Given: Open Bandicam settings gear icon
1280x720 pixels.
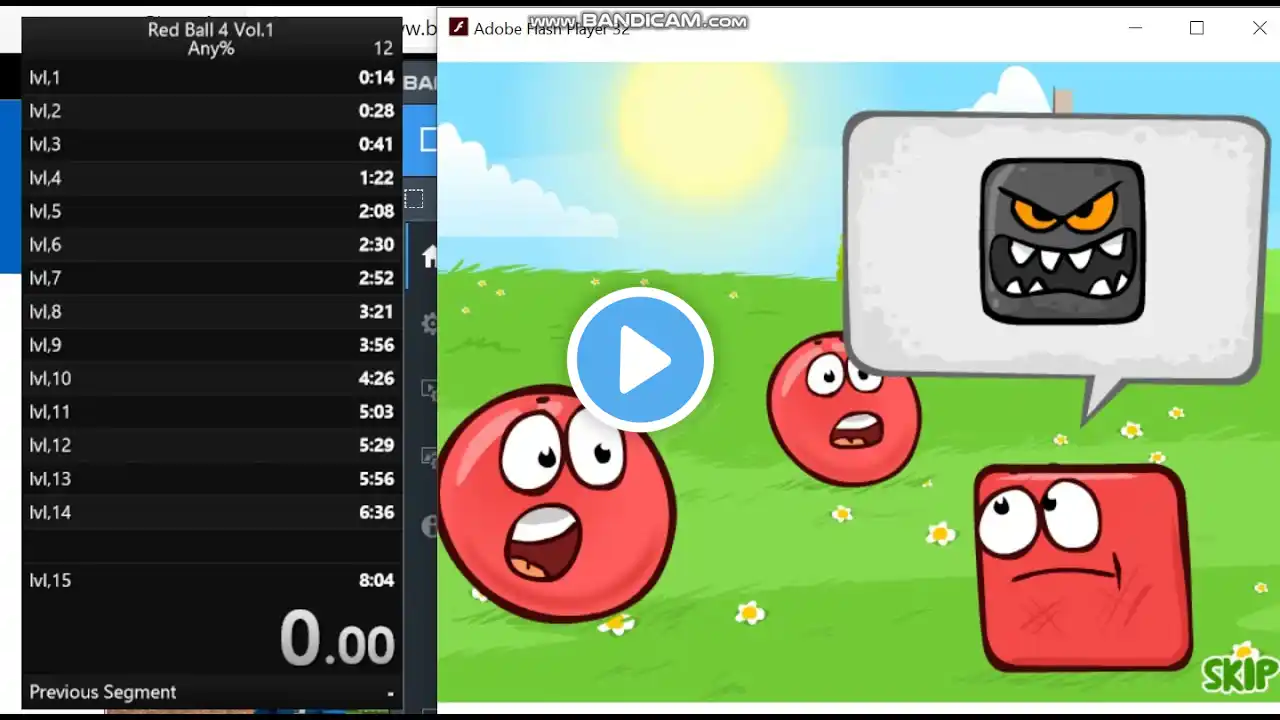Looking at the screenshot, I should (430, 323).
